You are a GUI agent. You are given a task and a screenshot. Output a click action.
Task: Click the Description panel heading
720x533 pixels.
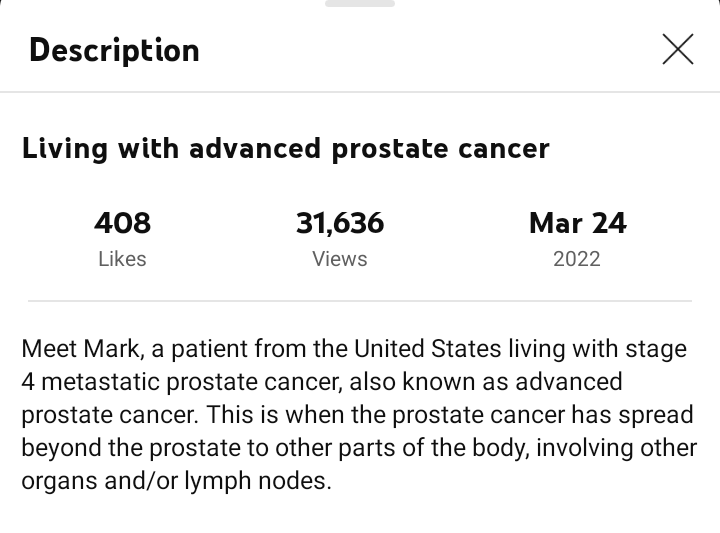click(114, 50)
